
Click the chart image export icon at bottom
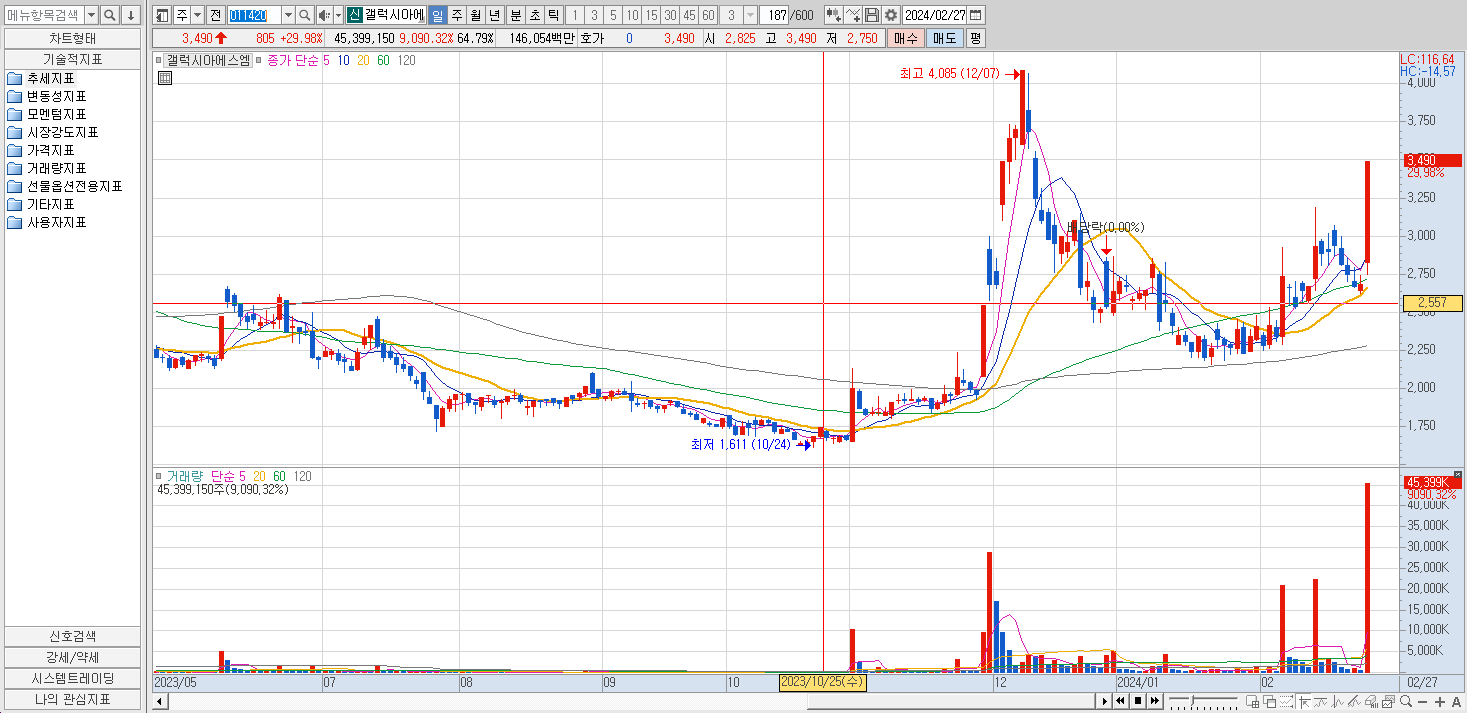tap(1387, 702)
